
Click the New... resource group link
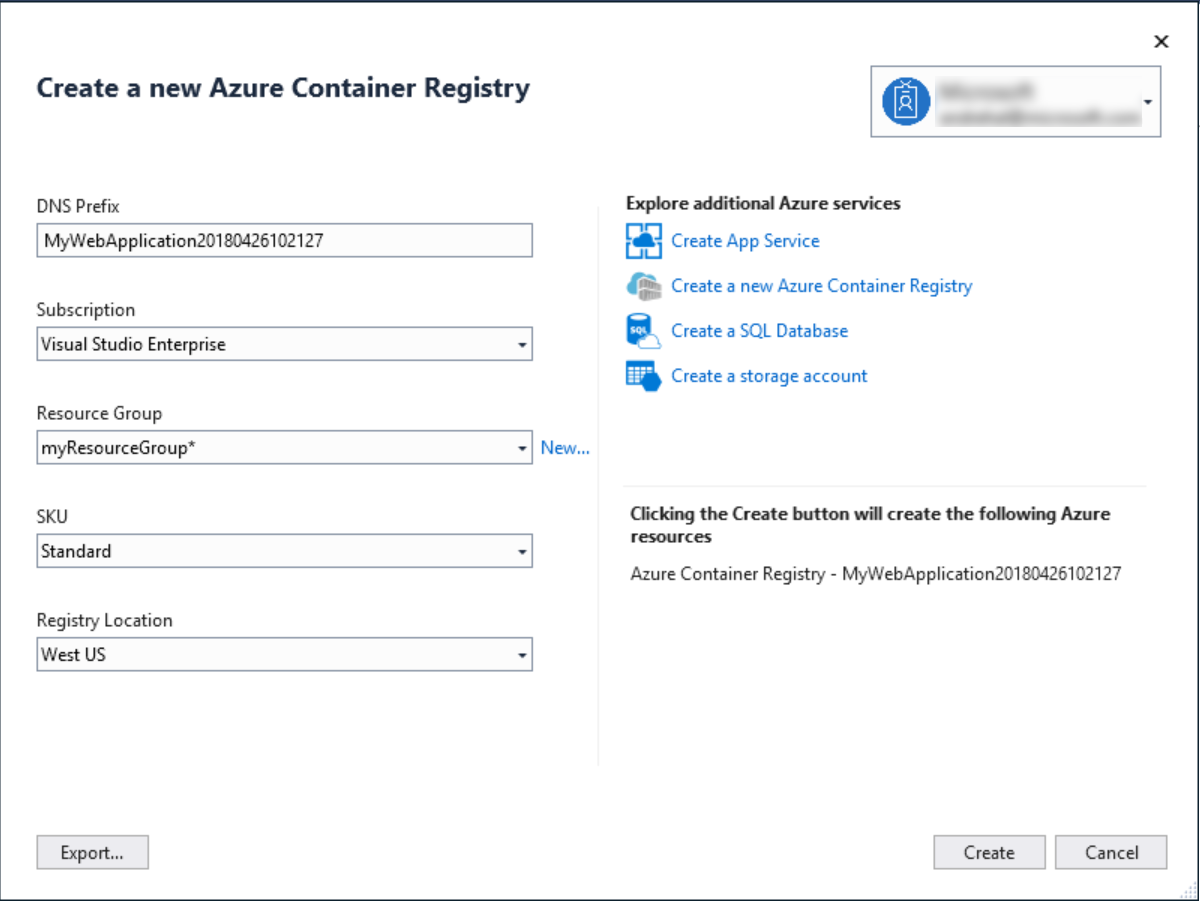pos(565,448)
